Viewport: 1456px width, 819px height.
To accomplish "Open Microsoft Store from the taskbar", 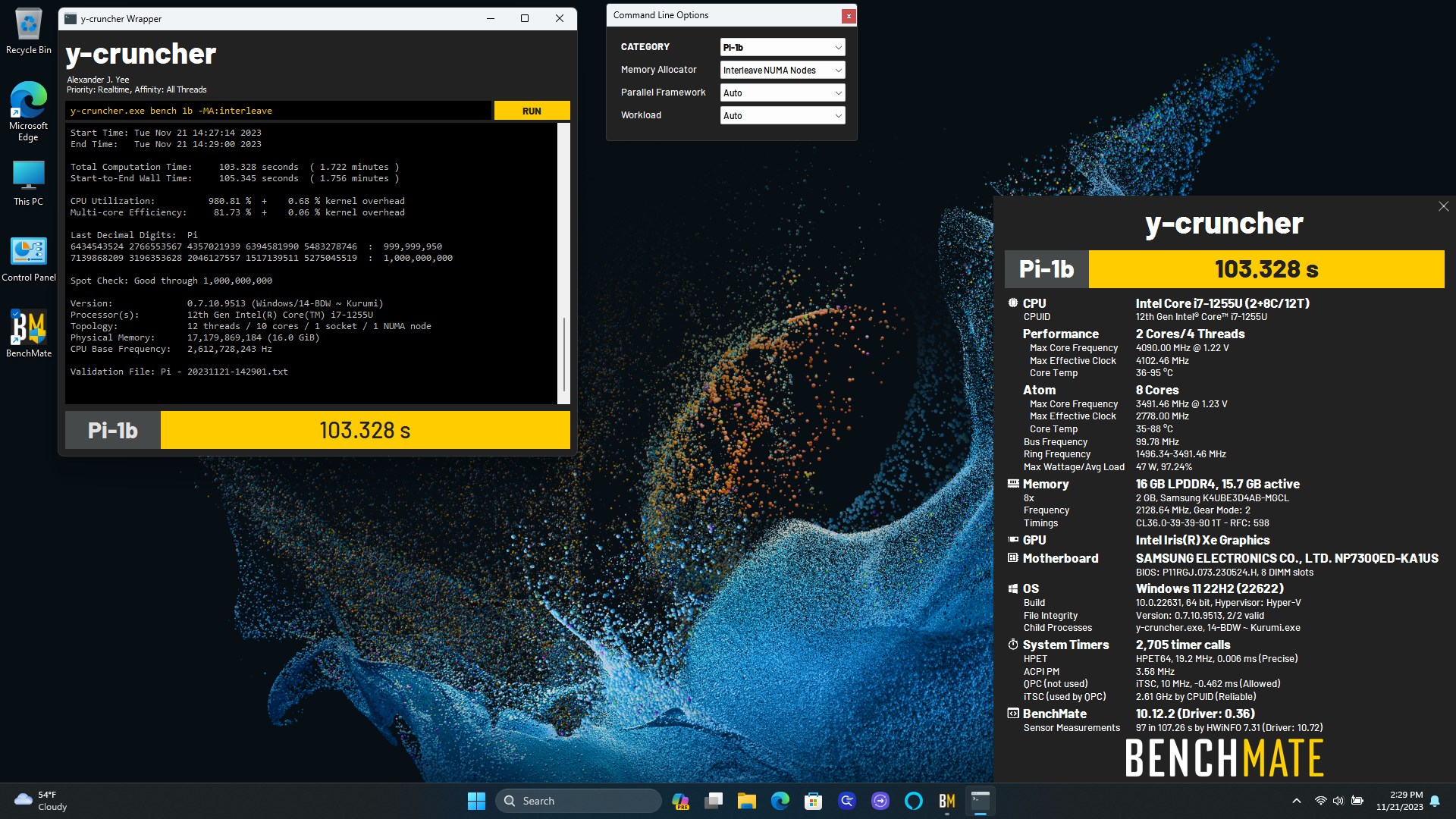I will 814,801.
